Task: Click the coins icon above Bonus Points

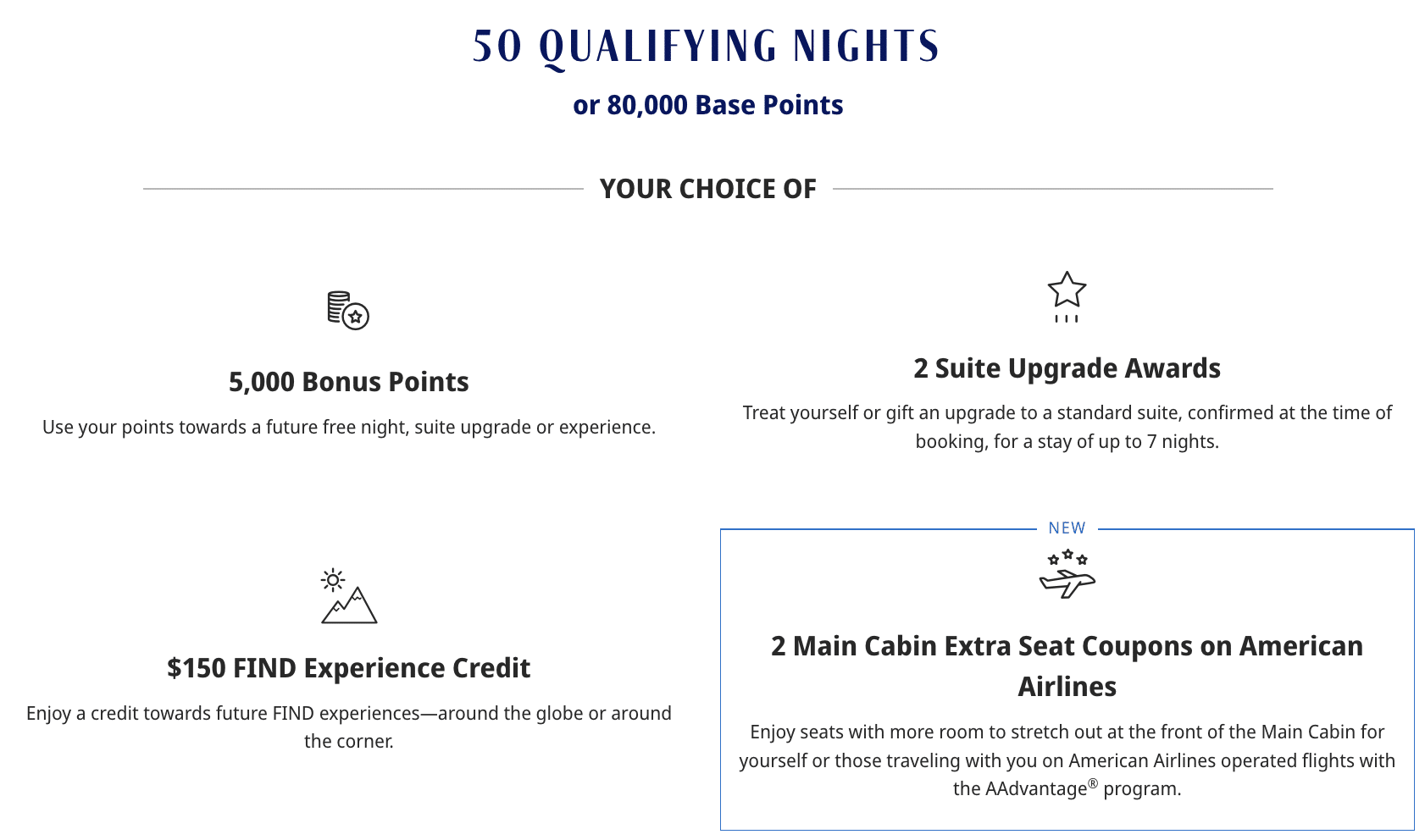Action: coord(348,311)
